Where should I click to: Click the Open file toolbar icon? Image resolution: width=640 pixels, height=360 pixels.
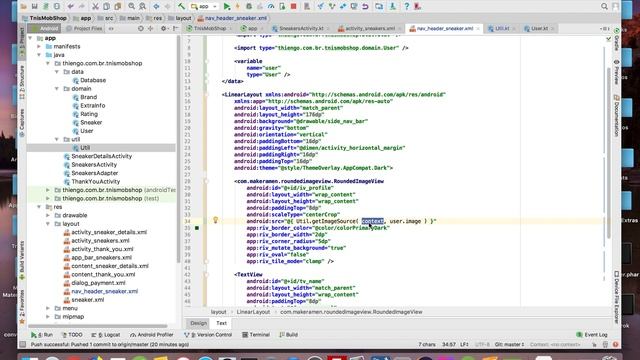click(x=24, y=7)
